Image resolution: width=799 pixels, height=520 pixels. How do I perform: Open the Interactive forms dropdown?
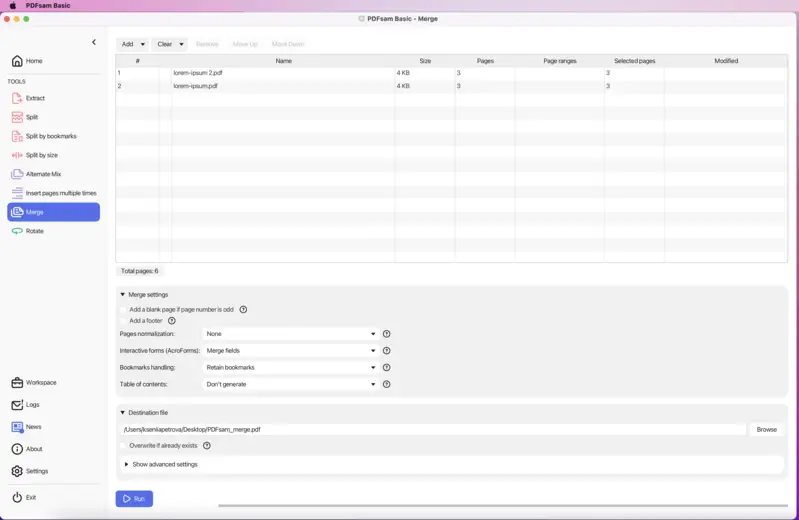click(290, 351)
